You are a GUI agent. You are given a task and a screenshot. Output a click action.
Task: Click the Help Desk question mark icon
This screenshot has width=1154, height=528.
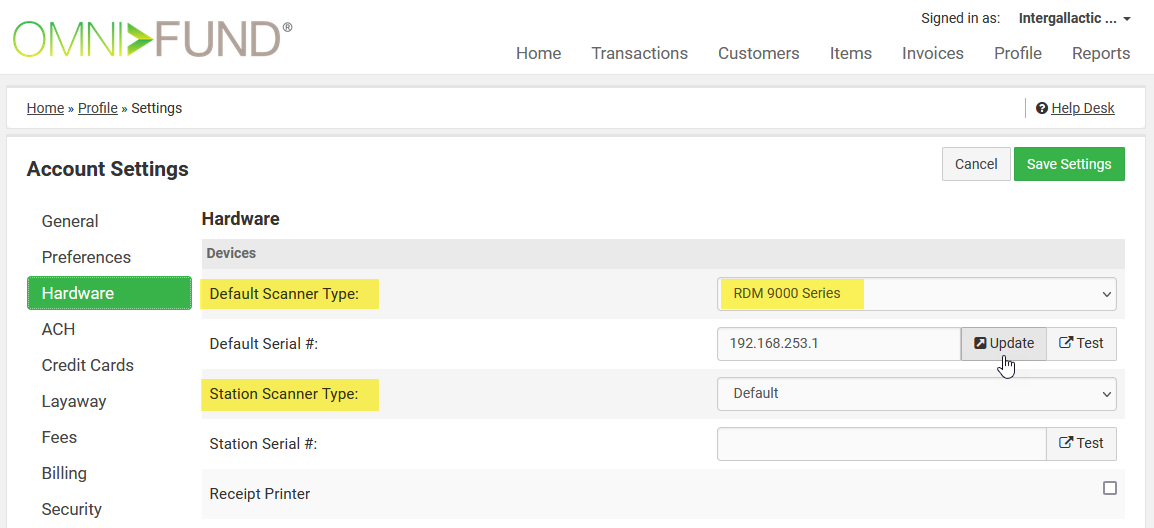click(x=1042, y=108)
